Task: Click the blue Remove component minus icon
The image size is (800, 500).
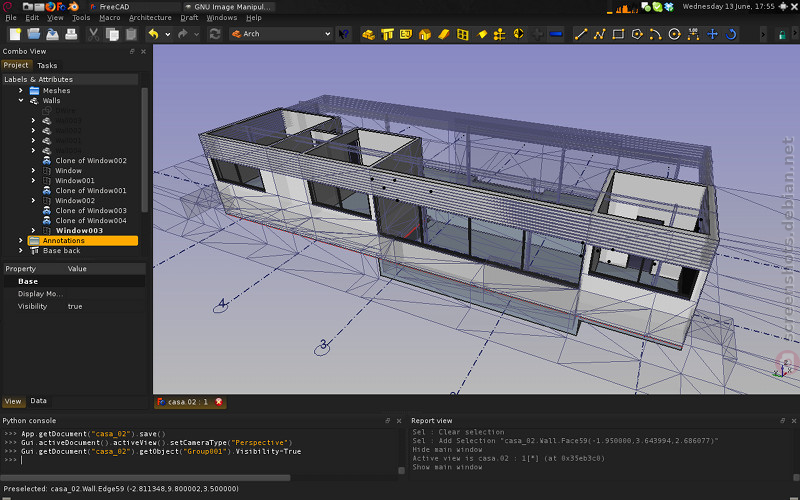Action: click(556, 34)
